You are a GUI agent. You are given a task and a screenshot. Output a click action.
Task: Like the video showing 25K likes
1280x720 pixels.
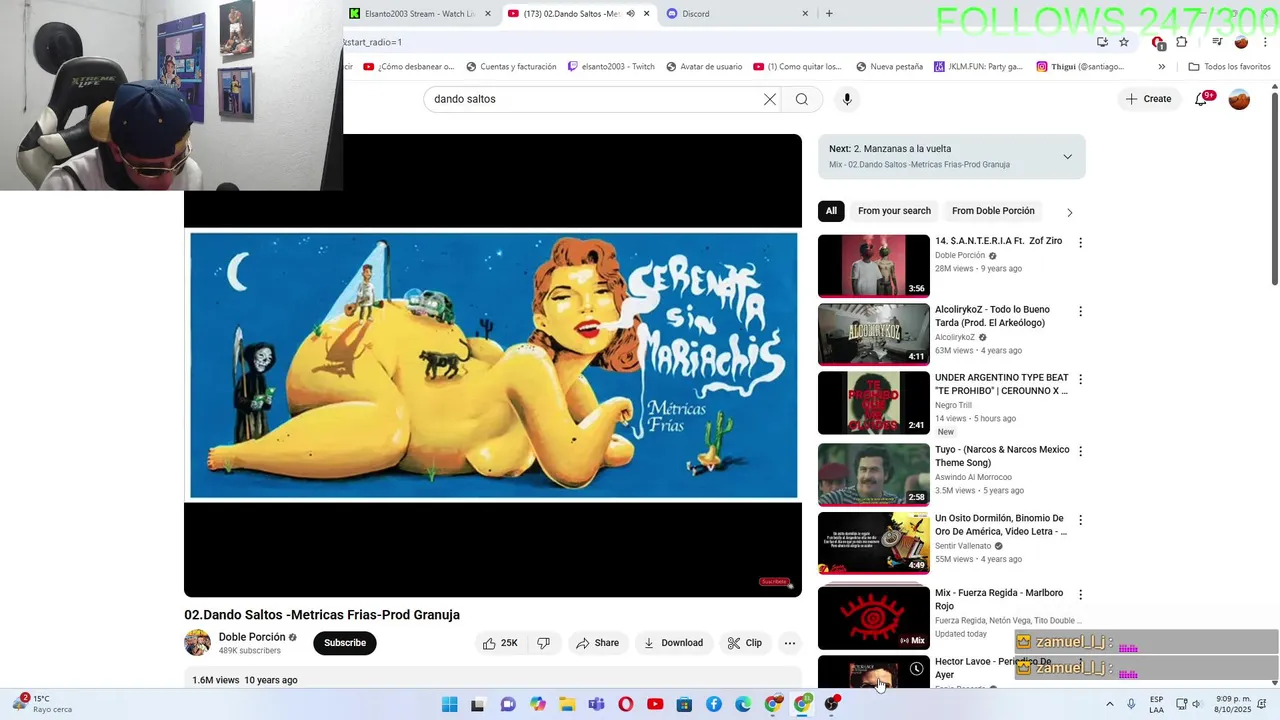click(500, 643)
